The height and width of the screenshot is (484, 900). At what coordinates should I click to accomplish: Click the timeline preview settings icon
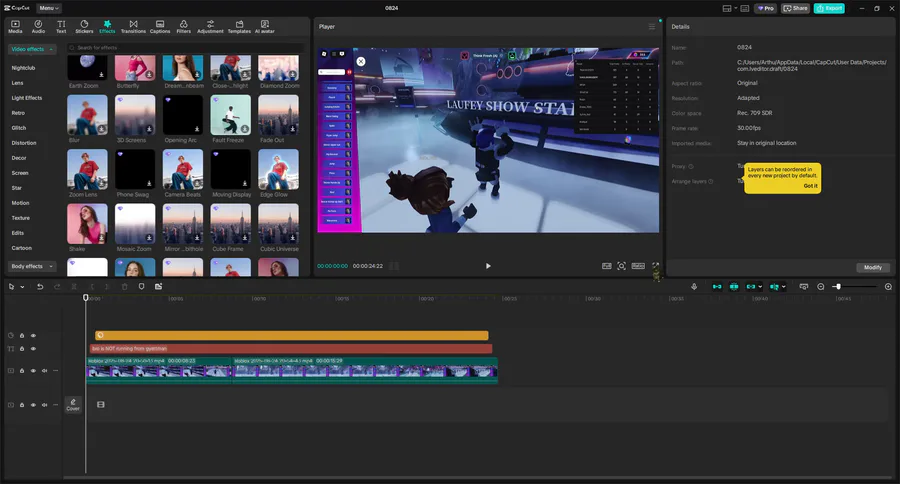click(x=804, y=286)
